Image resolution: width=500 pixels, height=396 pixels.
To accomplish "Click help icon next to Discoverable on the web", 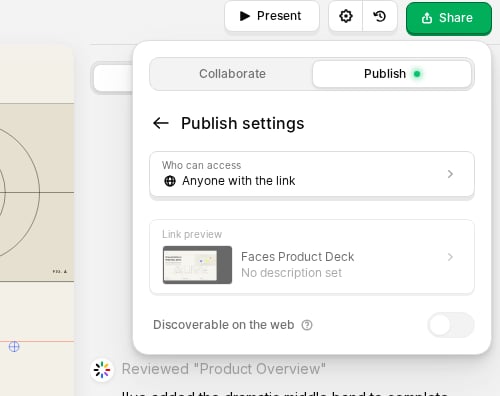I will point(307,325).
